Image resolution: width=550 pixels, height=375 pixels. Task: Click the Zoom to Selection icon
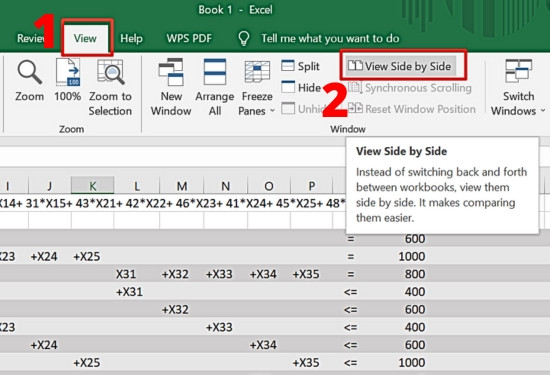pos(111,72)
